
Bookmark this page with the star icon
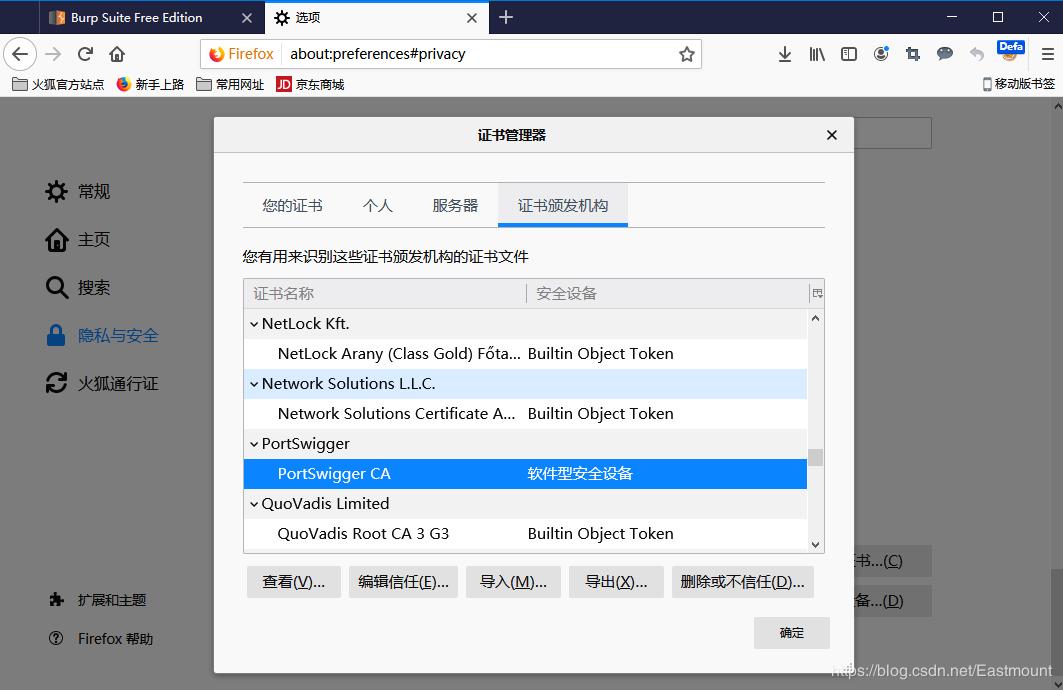pyautogui.click(x=687, y=54)
